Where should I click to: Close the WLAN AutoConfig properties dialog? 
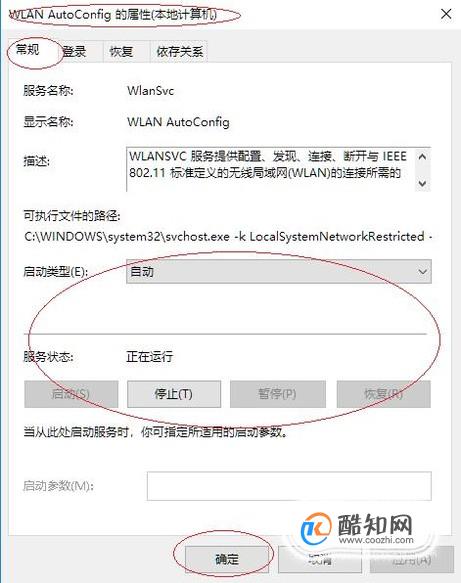[x=446, y=15]
